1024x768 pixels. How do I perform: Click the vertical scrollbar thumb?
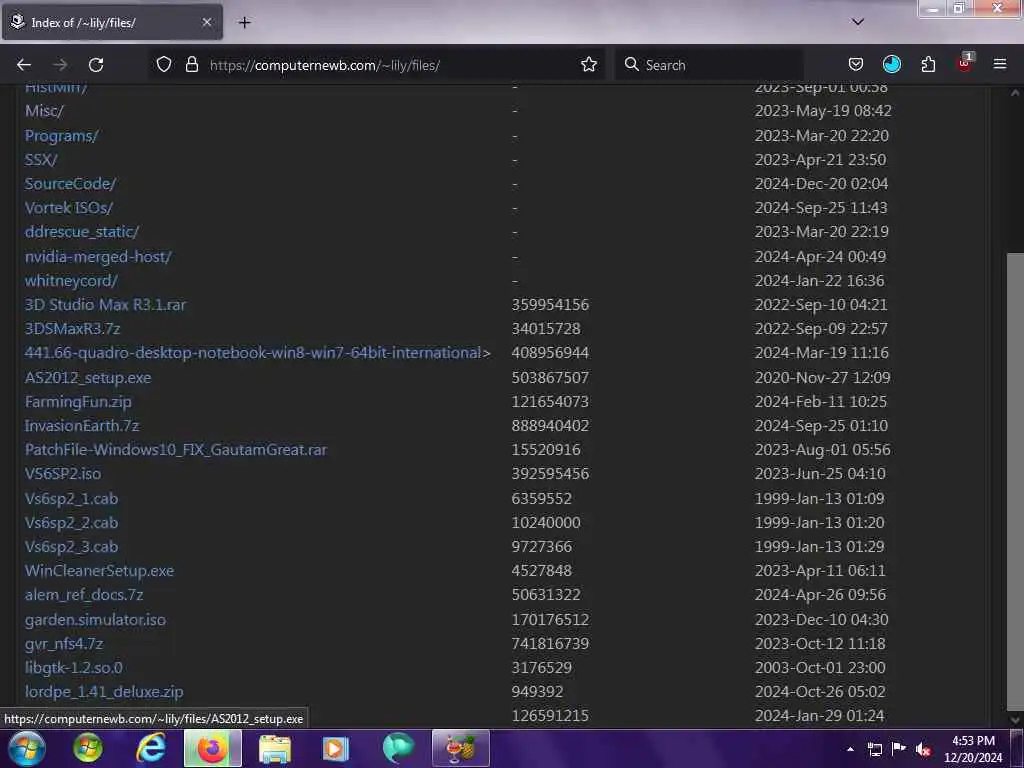1015,480
